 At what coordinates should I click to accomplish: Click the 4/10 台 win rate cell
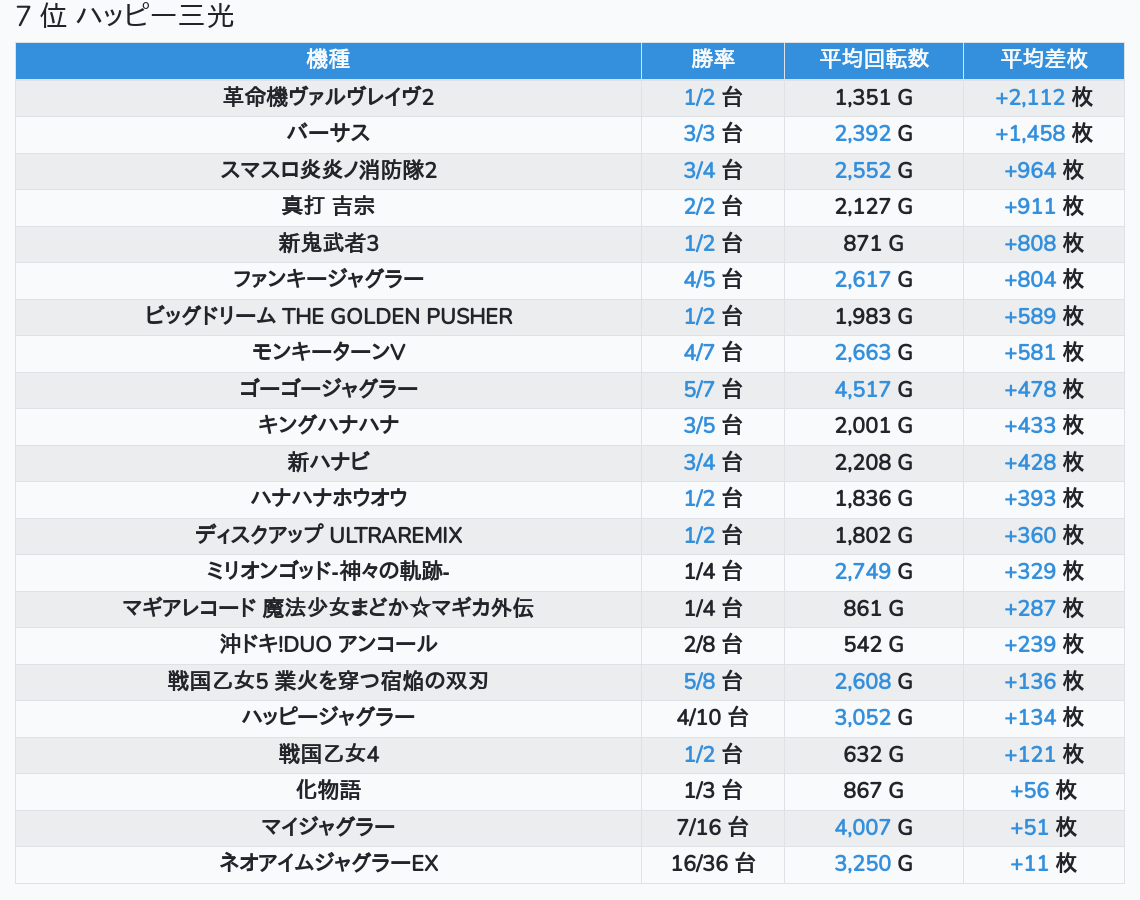(712, 718)
